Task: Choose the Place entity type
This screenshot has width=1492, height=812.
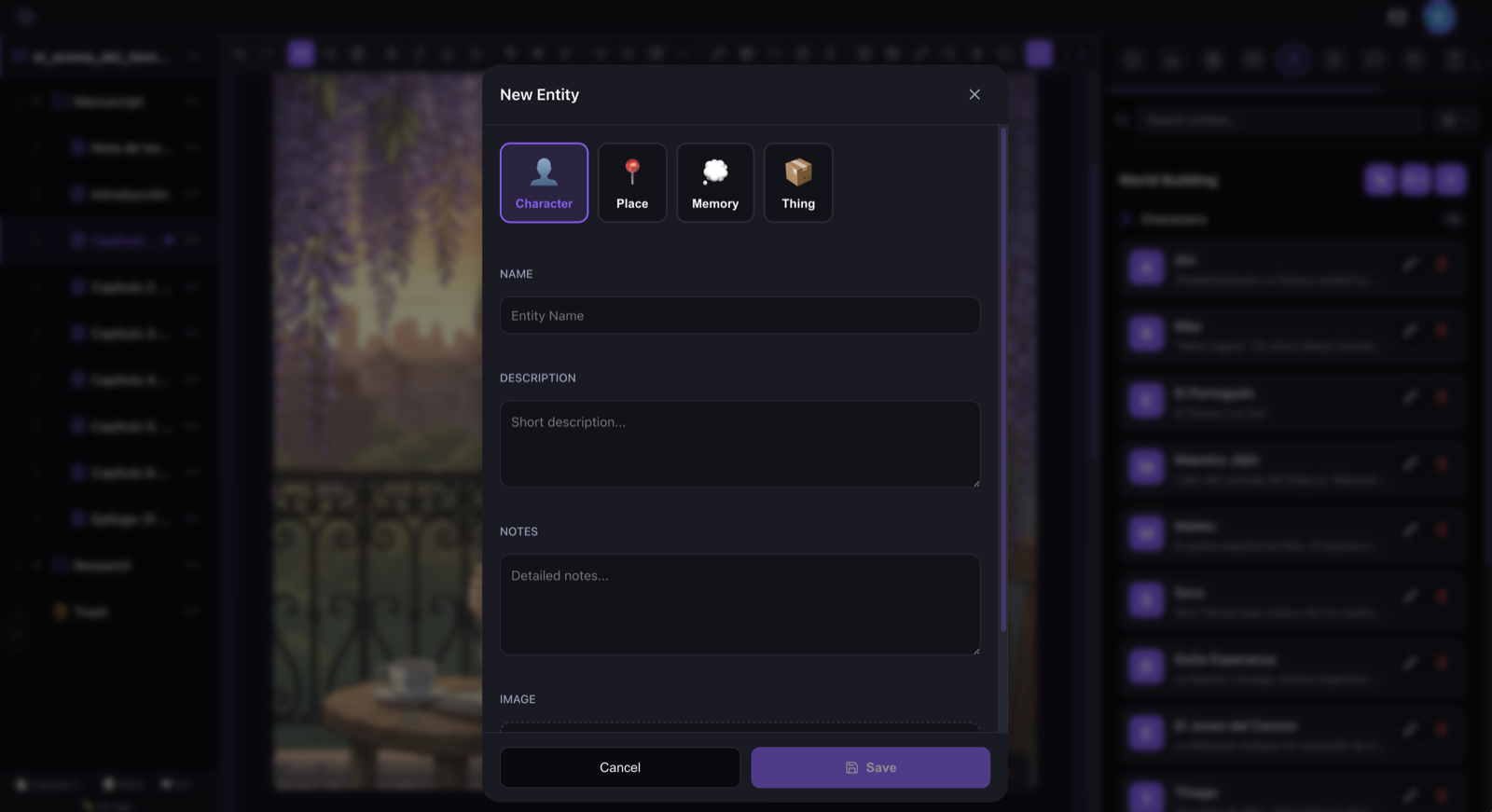Action: pyautogui.click(x=632, y=183)
